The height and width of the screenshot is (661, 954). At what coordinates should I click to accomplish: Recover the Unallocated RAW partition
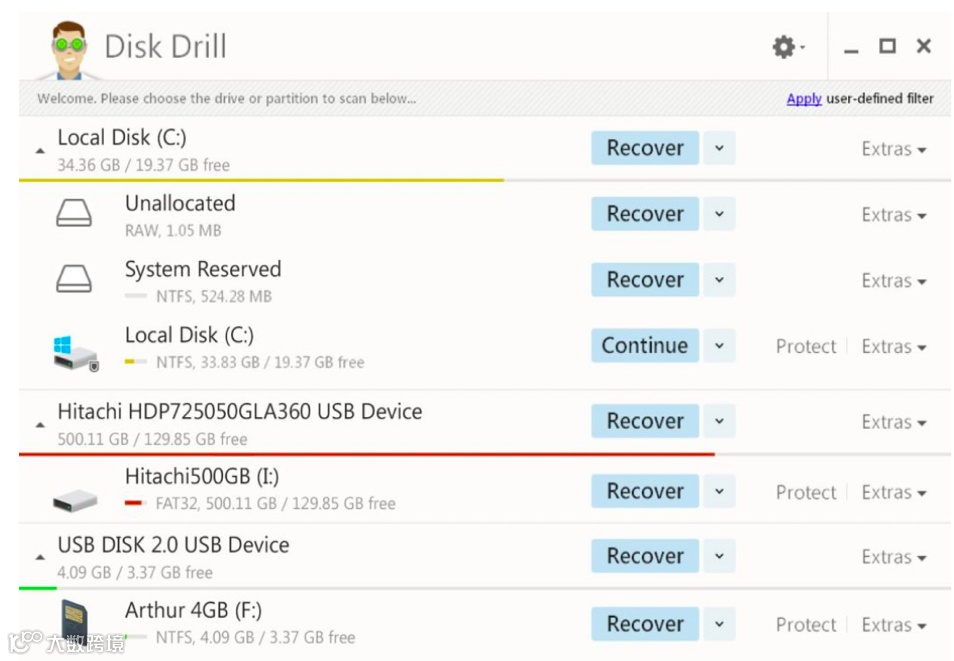tap(645, 214)
